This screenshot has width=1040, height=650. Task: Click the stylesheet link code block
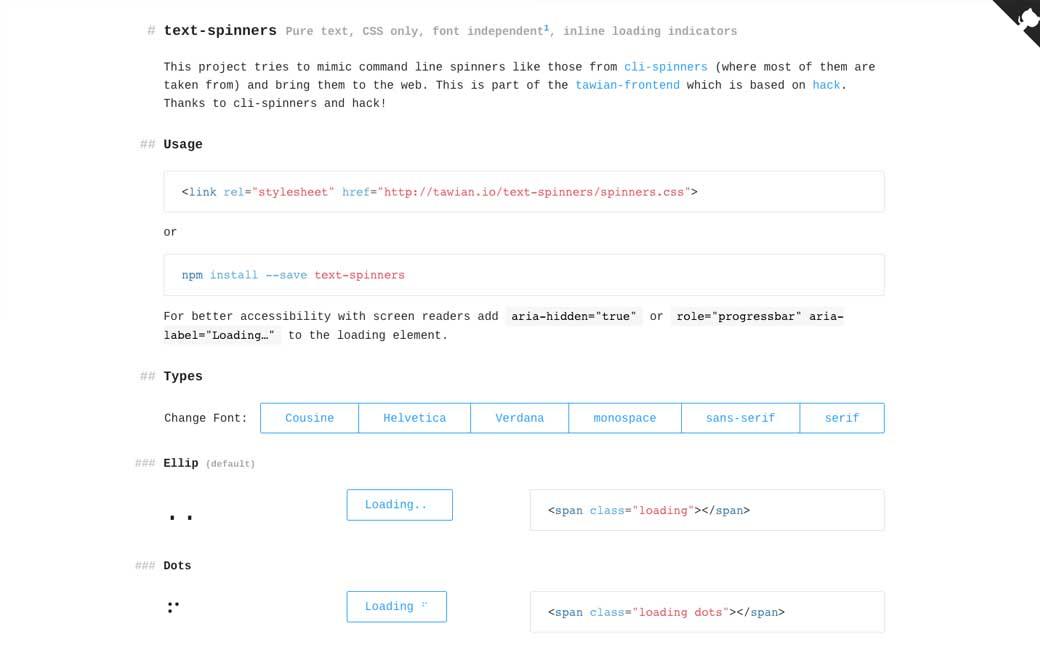[x=523, y=192]
